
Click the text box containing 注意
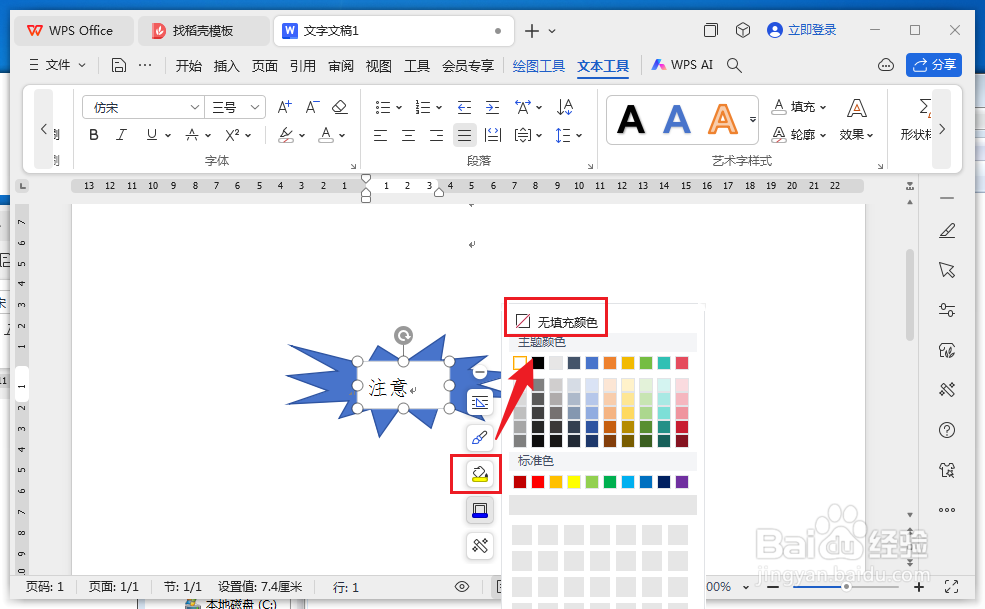(x=403, y=387)
